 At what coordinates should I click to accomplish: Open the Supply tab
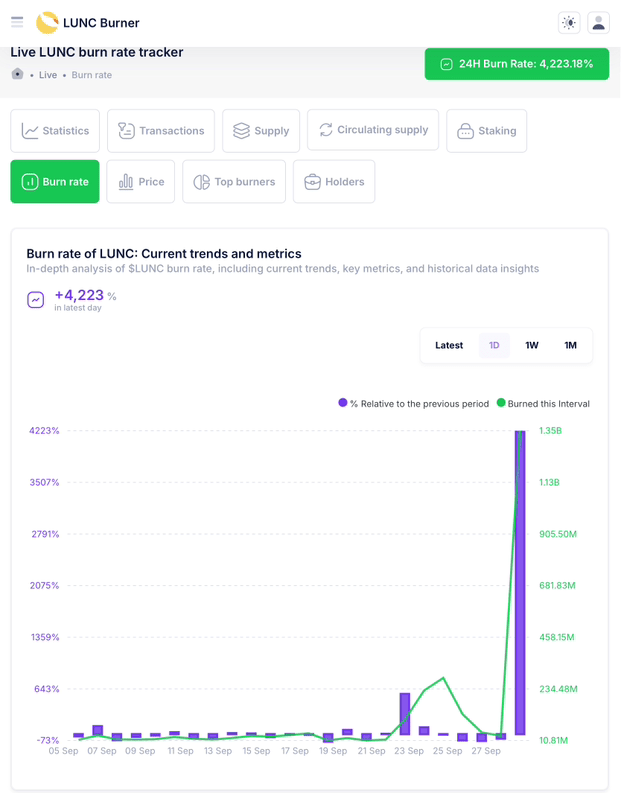261,130
